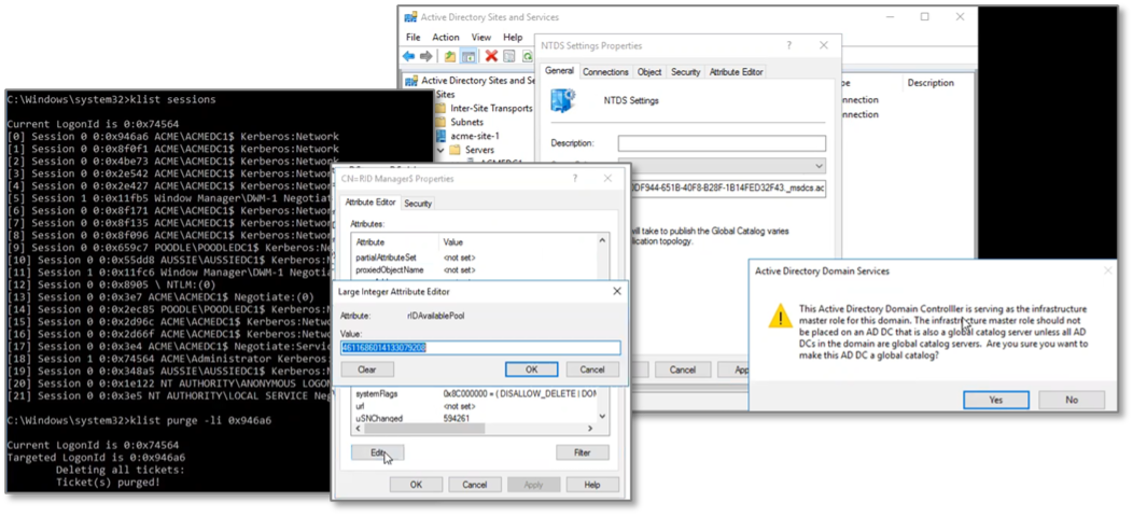This screenshot has width=1135, height=518.
Task: Select acme-site-1 in the tree
Action: point(475,135)
